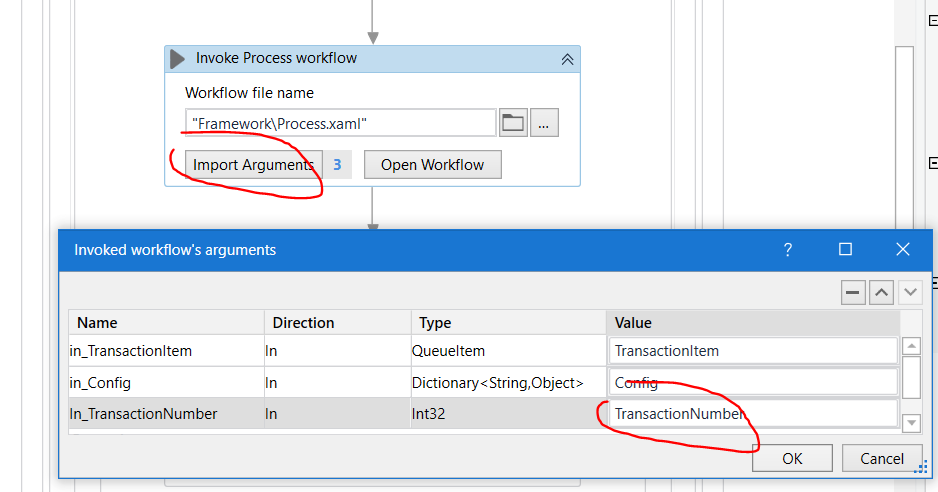Edit the TransactionItem value field
The width and height of the screenshot is (938, 492).
(753, 351)
